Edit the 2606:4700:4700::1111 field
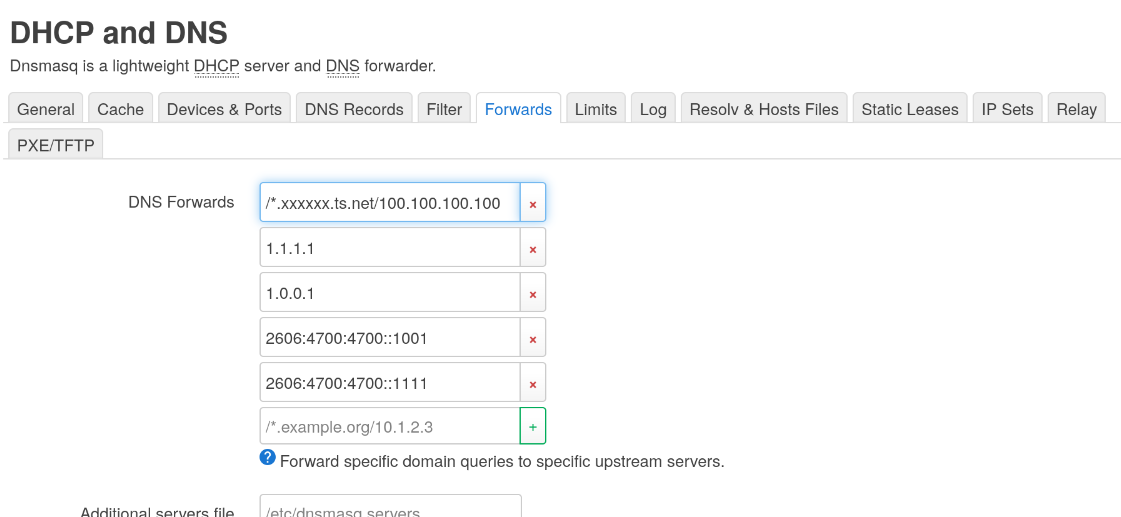The width and height of the screenshot is (1121, 517). coord(390,383)
